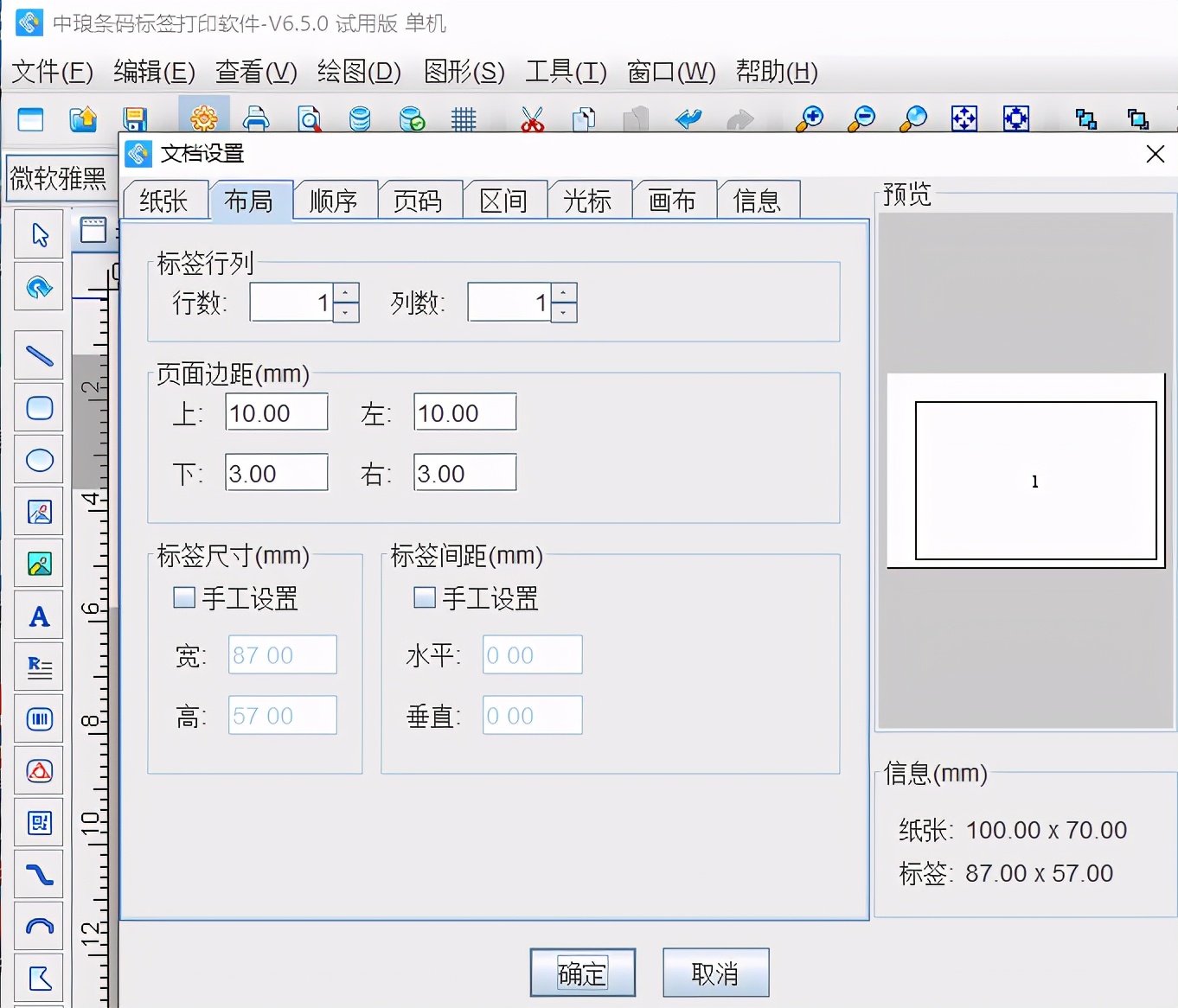The height and width of the screenshot is (1008, 1178).
Task: Click the 上 page margin input field
Action: click(x=276, y=412)
